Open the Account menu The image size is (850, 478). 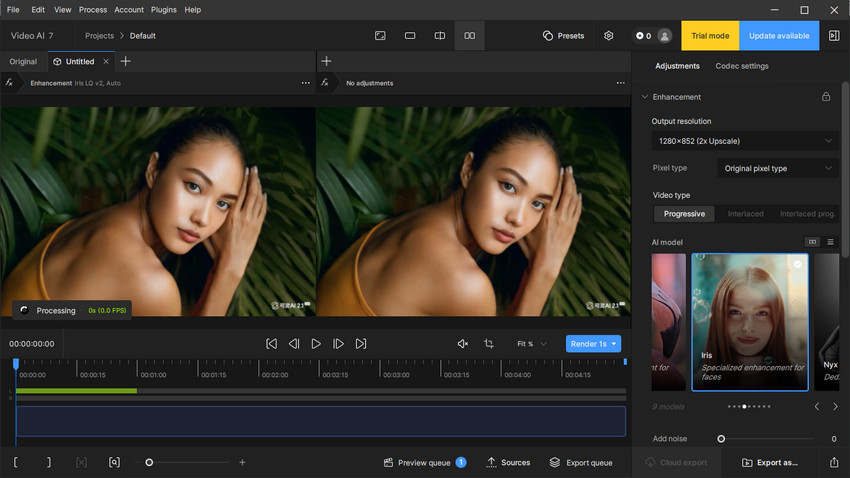point(129,10)
